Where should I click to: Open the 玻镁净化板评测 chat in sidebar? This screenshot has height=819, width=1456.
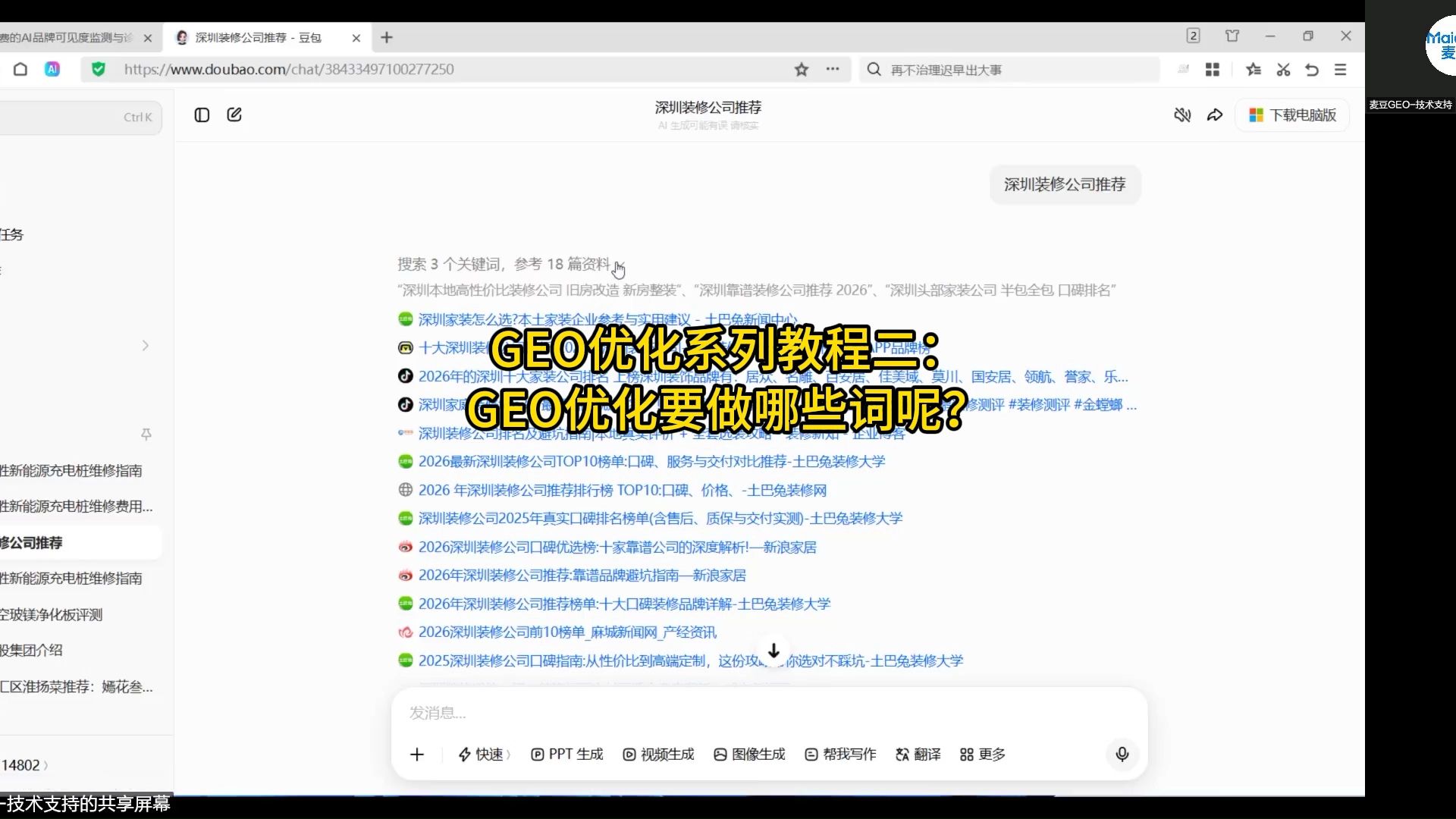pyautogui.click(x=52, y=615)
